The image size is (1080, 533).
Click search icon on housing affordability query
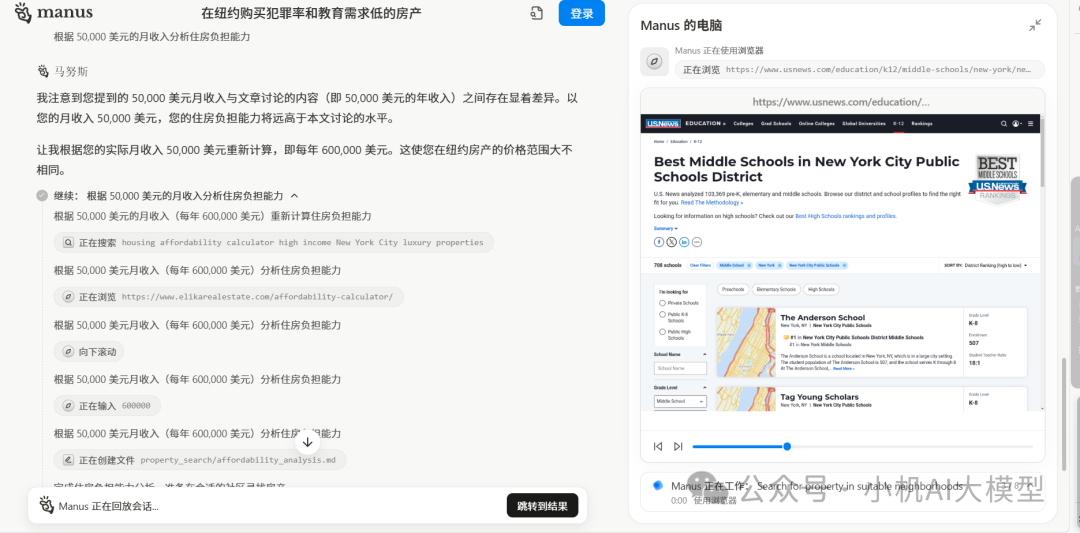click(68, 242)
